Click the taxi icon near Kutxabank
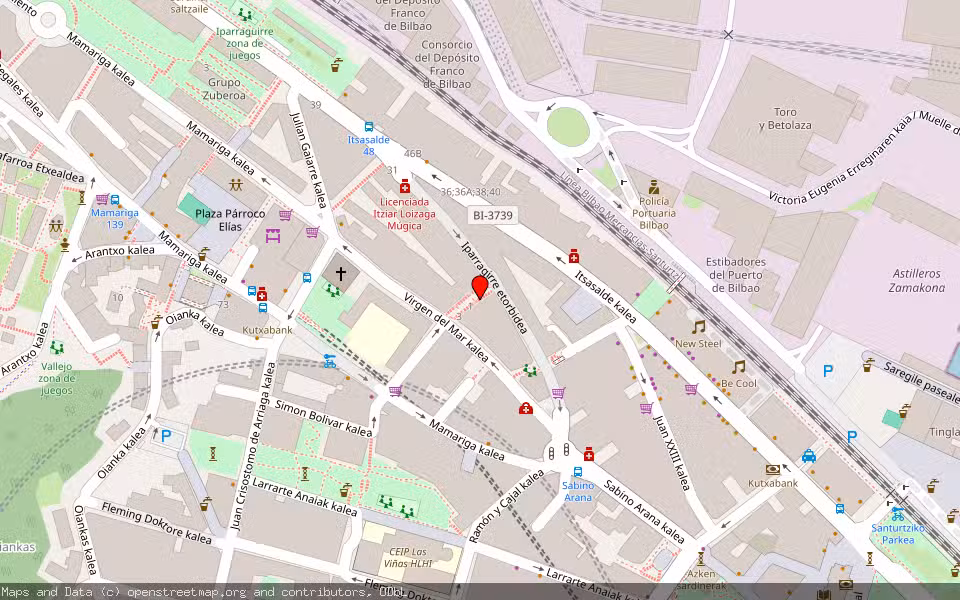The height and width of the screenshot is (600, 960). [x=808, y=456]
